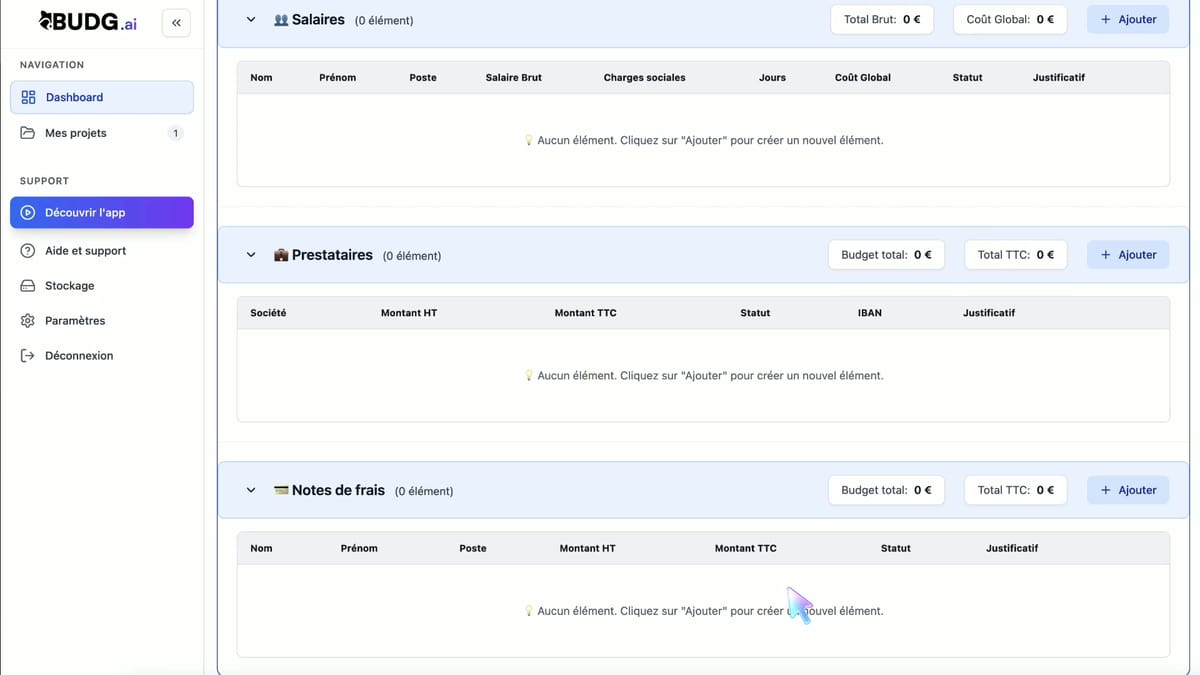1200x675 pixels.
Task: Collapse the Prestataires section chevron
Action: pos(251,255)
